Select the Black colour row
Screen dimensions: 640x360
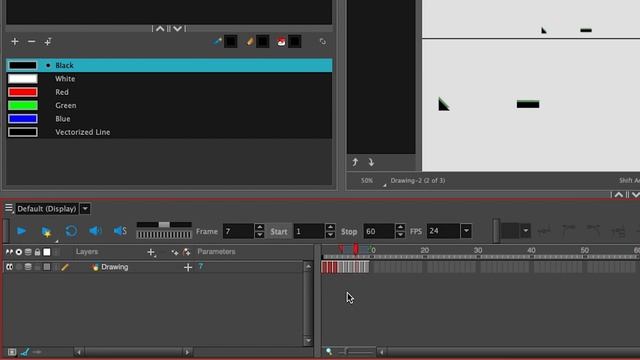click(x=169, y=65)
